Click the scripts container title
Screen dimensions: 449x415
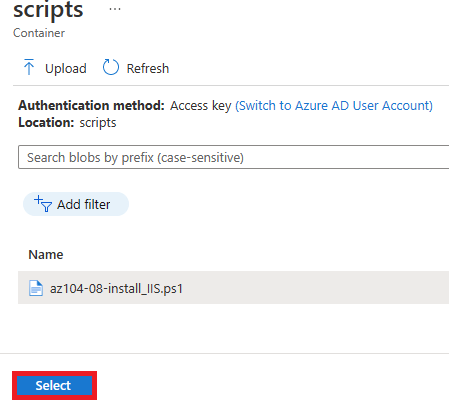click(x=48, y=10)
